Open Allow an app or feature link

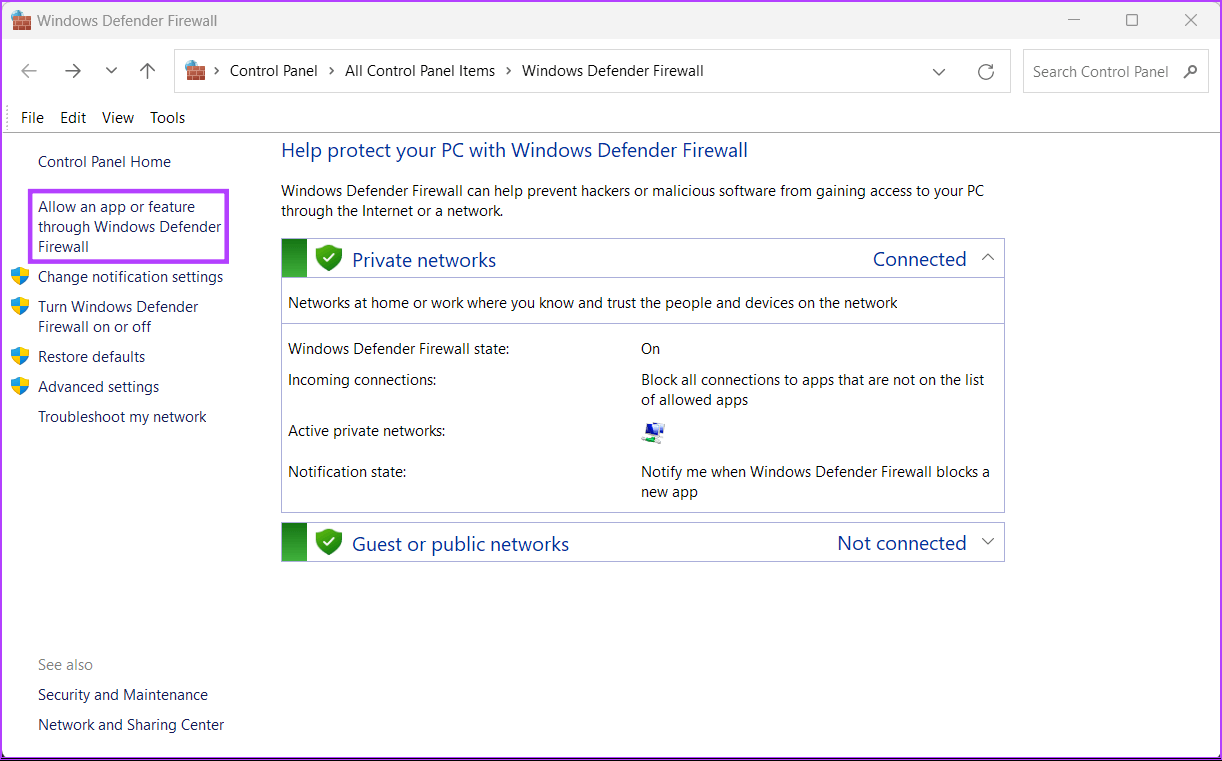(130, 227)
